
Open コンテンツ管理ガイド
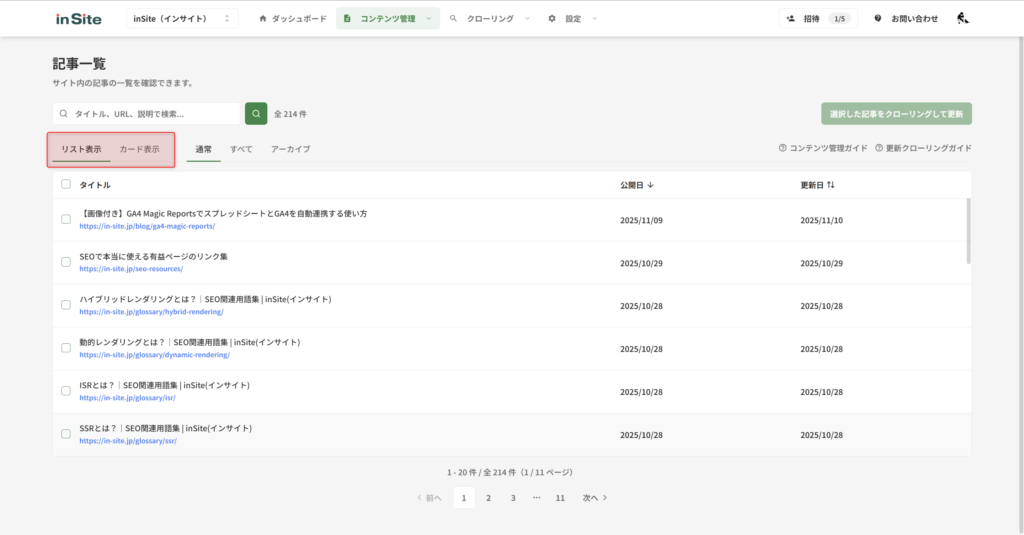click(x=823, y=148)
